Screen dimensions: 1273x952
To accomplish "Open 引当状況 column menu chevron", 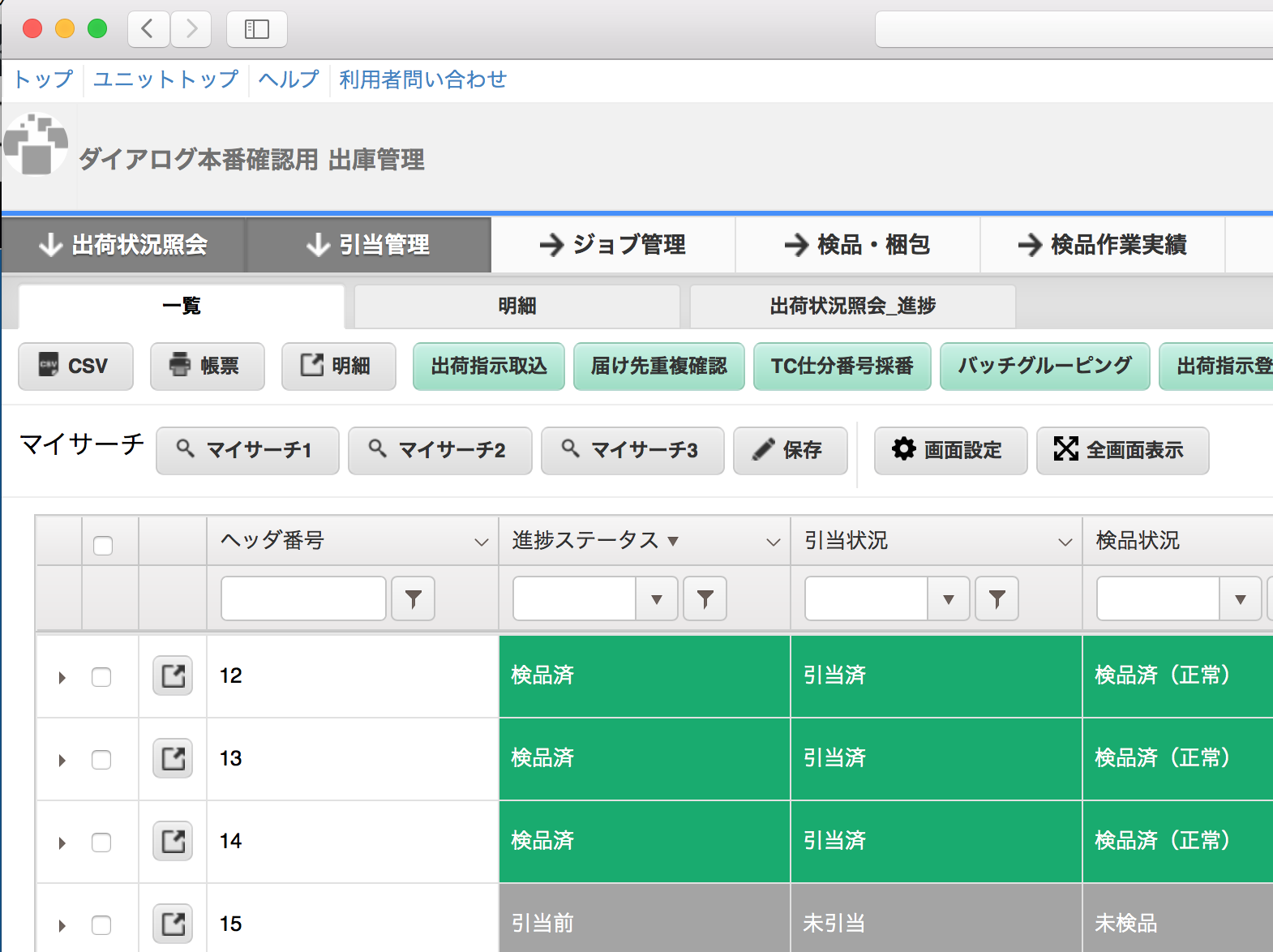I will (1065, 542).
